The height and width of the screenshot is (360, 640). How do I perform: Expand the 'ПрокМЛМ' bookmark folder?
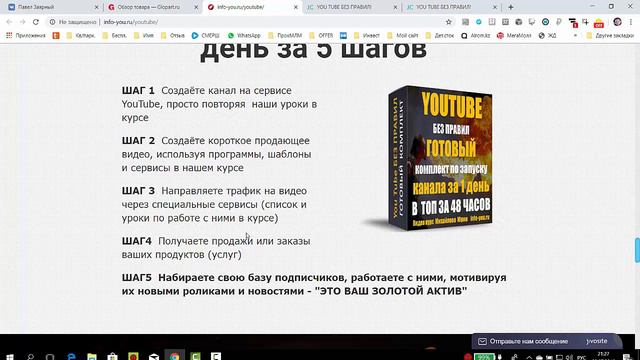pyautogui.click(x=285, y=36)
